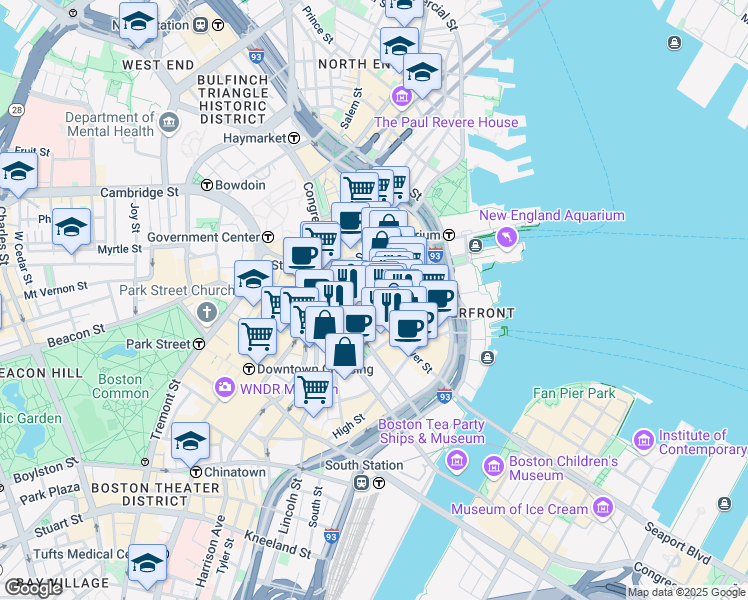748x600 pixels.
Task: Click the Aquarium T station icon
Action: (448, 235)
